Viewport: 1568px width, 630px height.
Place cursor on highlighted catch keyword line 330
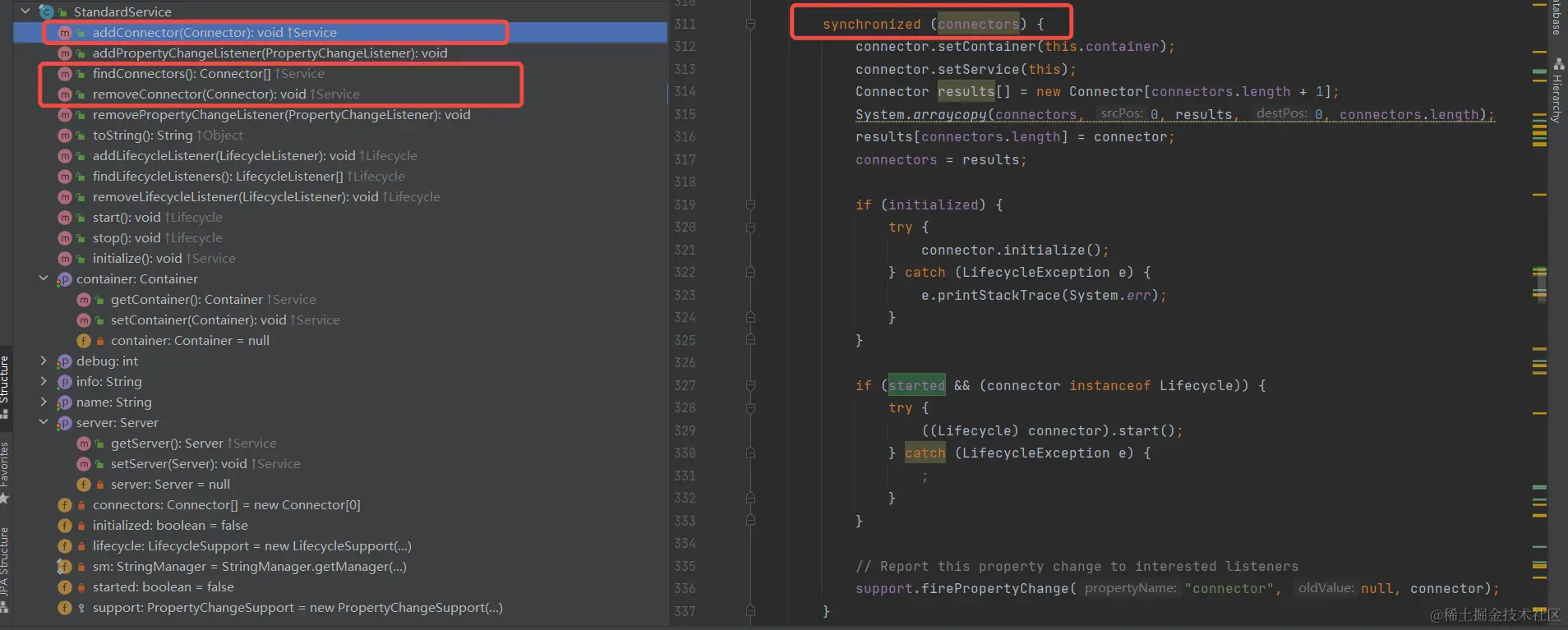click(925, 453)
